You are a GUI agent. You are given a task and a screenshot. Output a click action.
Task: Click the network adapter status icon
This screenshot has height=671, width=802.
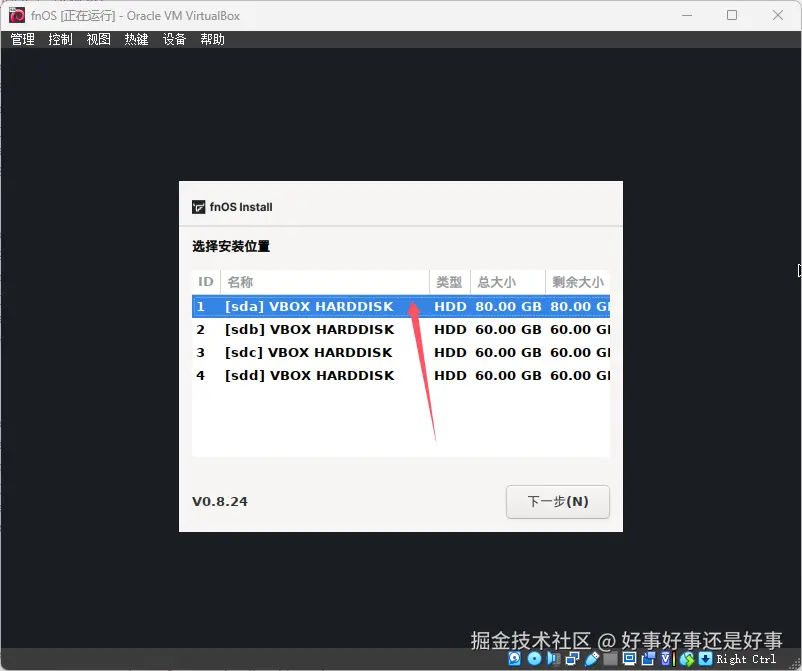coord(572,659)
